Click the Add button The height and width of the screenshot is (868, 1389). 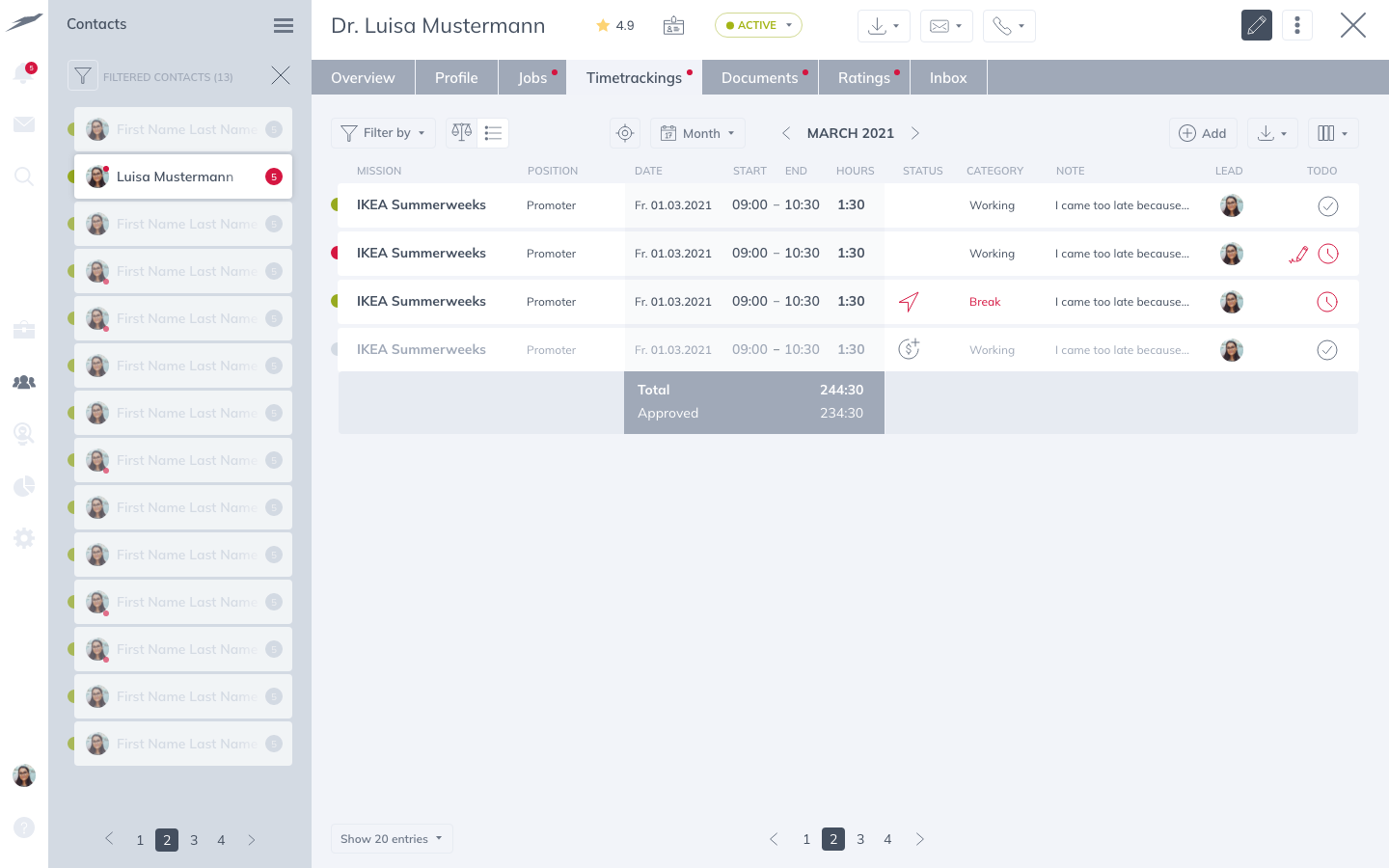[x=1203, y=133]
